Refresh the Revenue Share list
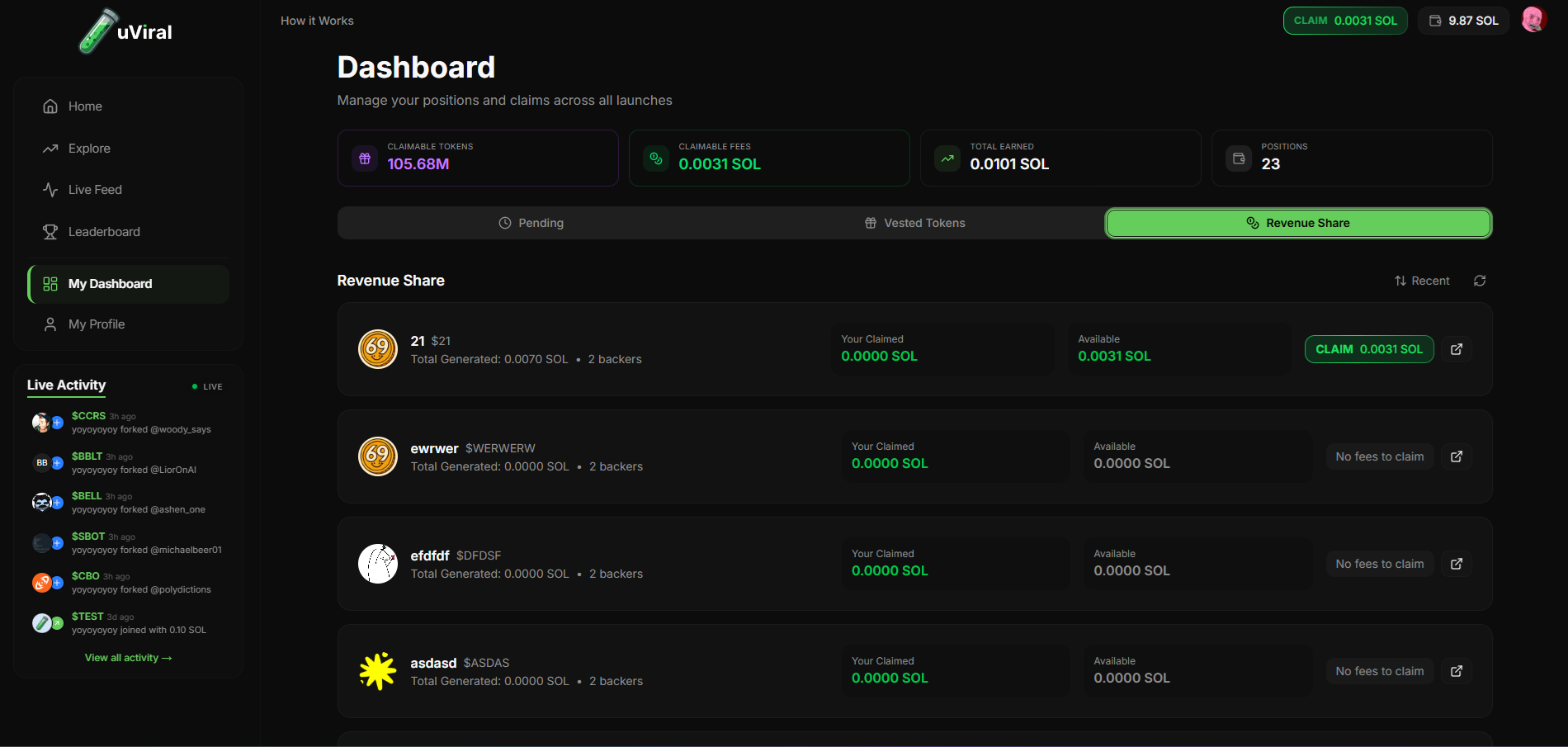This screenshot has height=747, width=1568. tap(1480, 281)
